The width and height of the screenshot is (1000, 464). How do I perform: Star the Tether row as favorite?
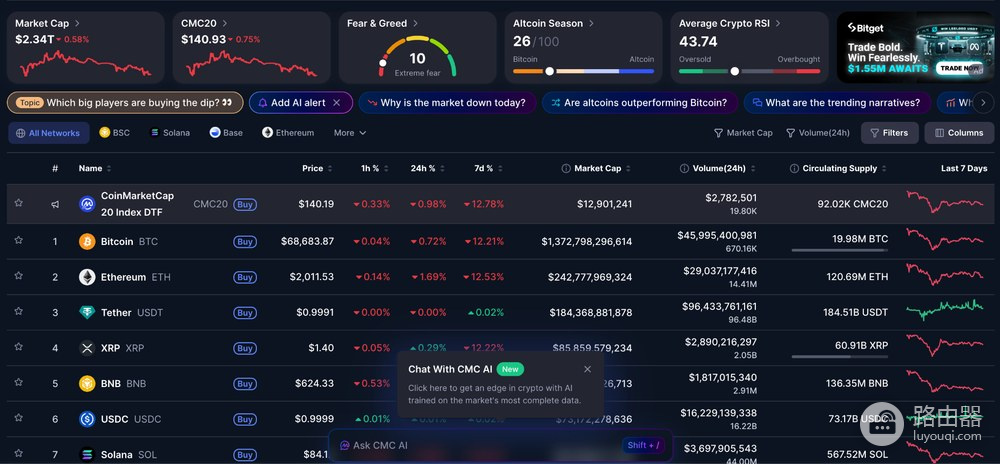pyautogui.click(x=18, y=312)
